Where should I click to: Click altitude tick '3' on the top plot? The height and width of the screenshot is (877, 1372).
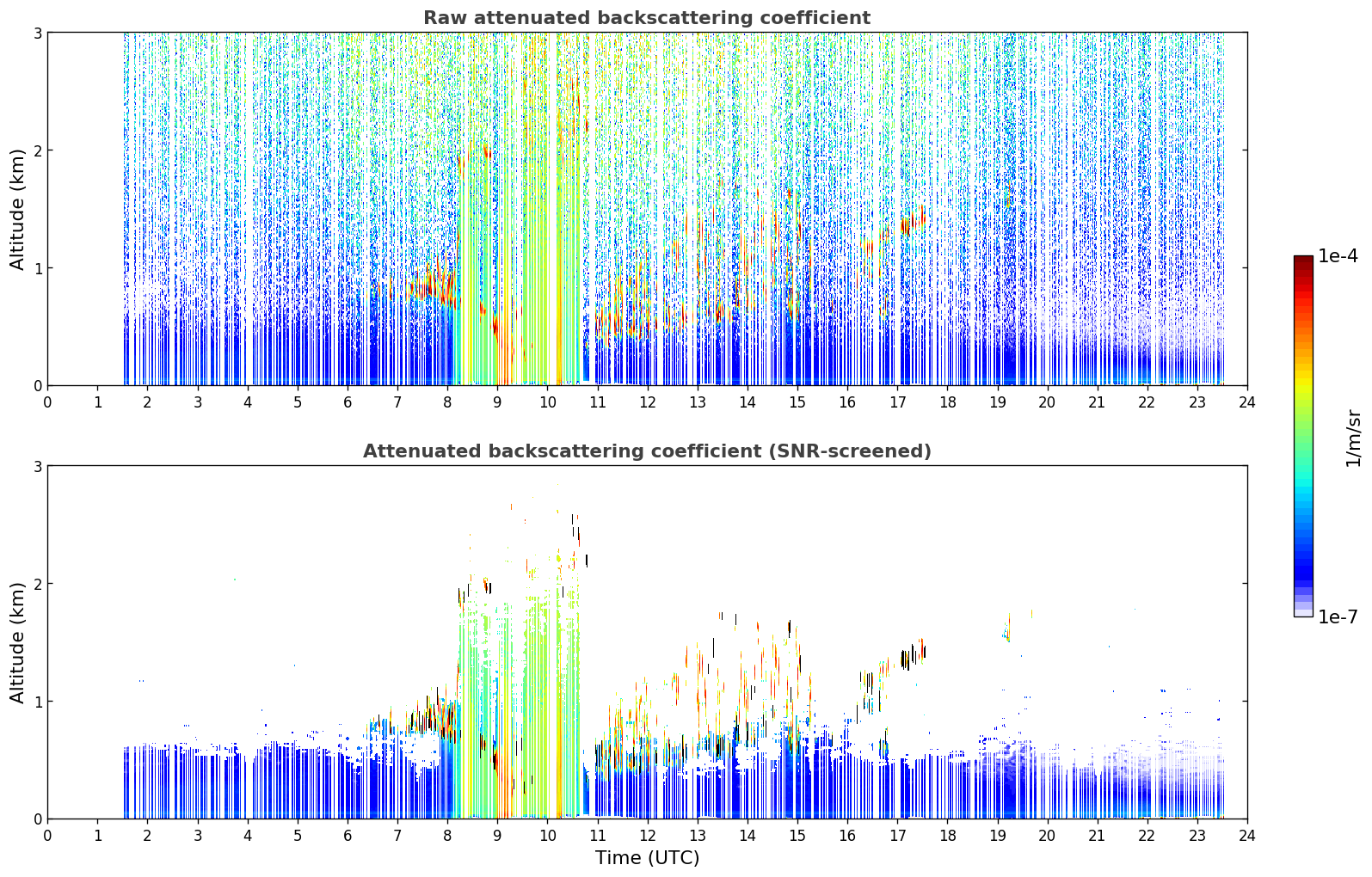[x=37, y=33]
